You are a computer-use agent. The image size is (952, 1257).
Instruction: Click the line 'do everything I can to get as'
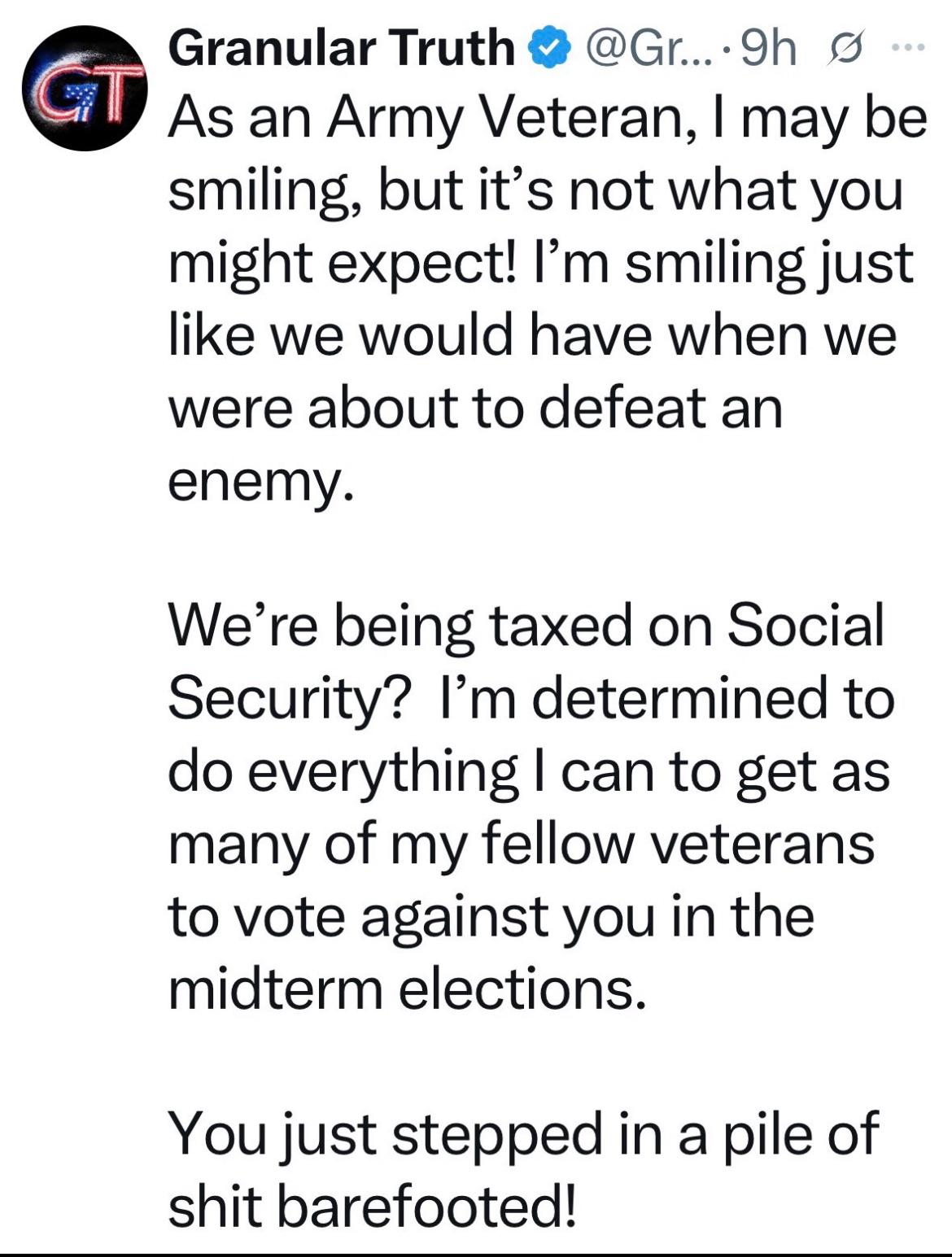(530, 773)
